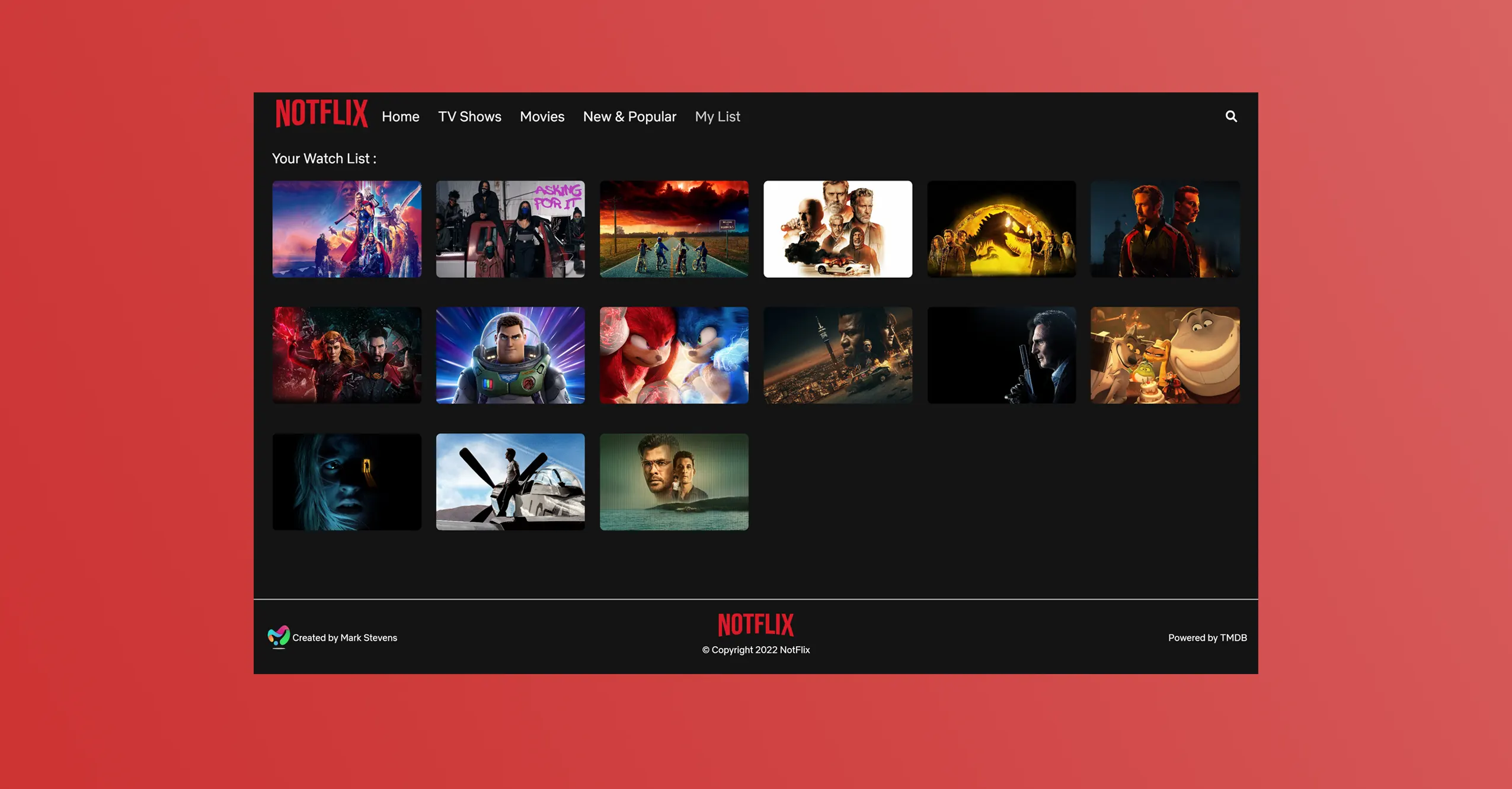Viewport: 1512px width, 789px height.
Task: Select New & Popular in navigation
Action: coord(629,117)
